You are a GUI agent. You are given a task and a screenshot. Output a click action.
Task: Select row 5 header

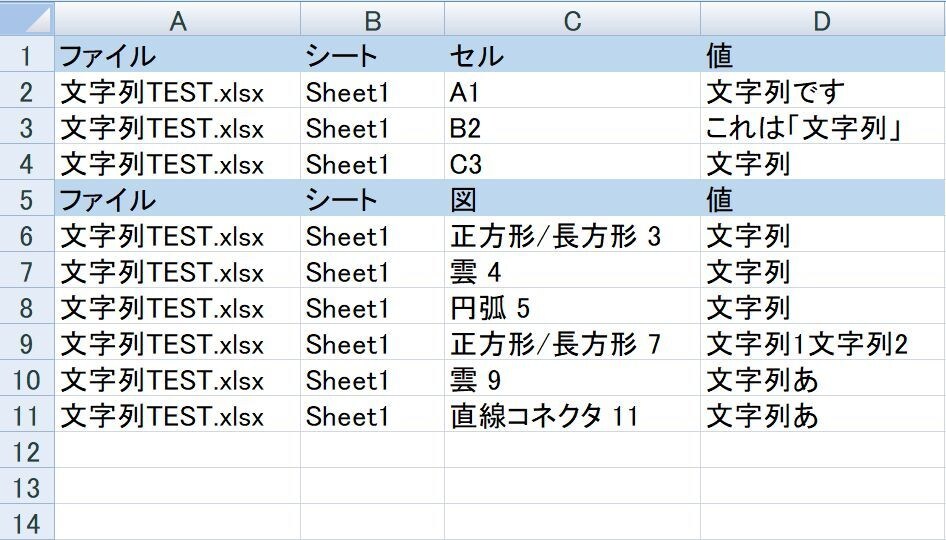[27, 199]
